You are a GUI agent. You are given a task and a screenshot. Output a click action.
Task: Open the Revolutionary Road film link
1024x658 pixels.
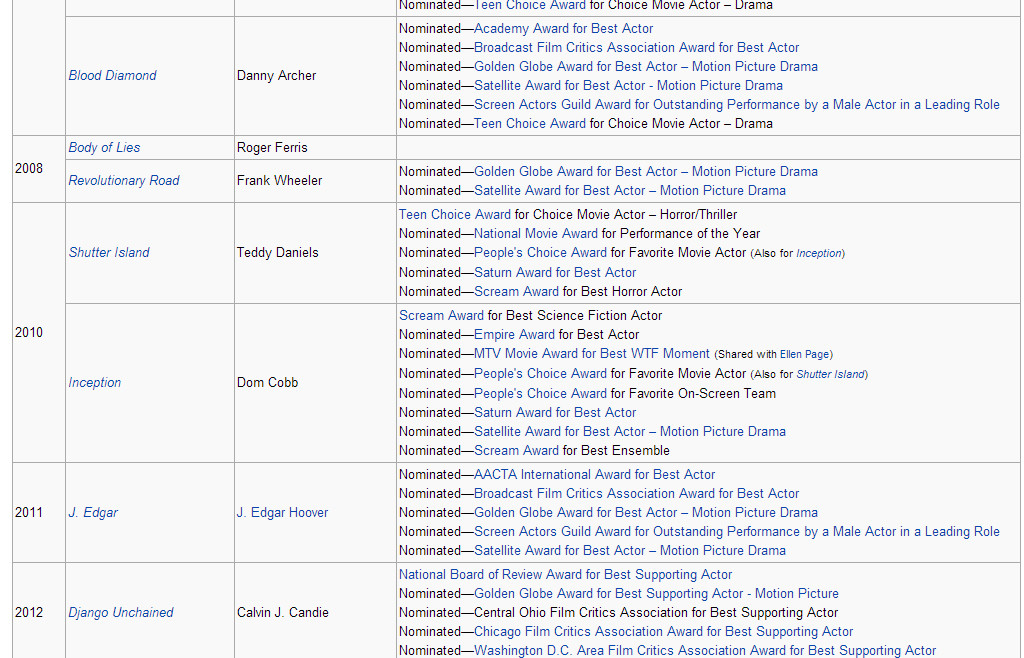tap(124, 181)
